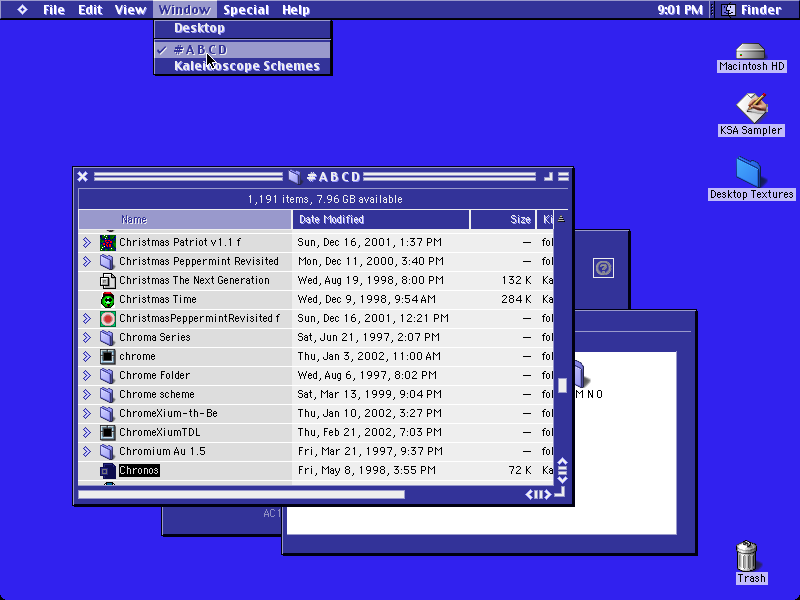Screen dimensions: 800x600
Task: Sort by the Date Modified column header
Action: [381, 219]
